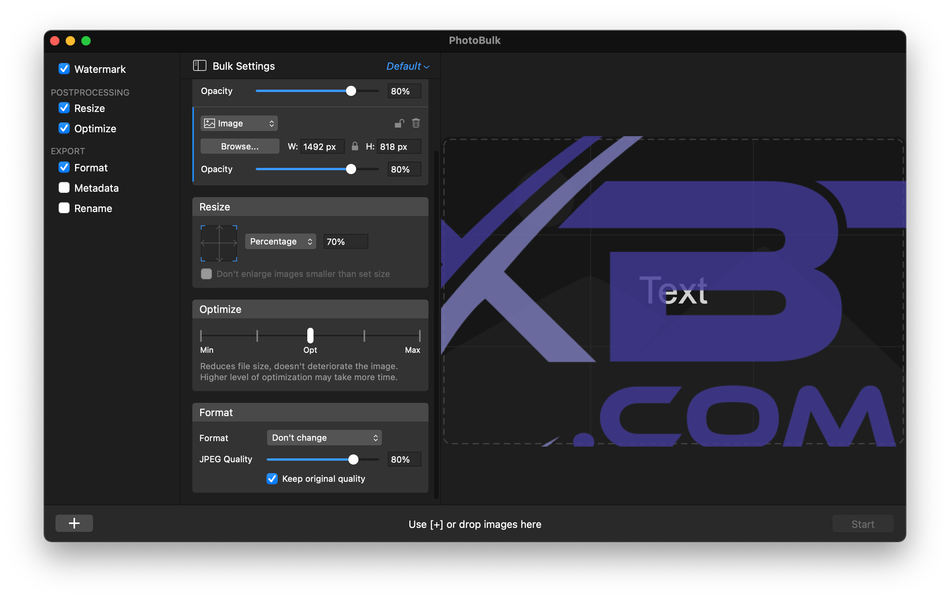Click the resize direction anchor box
The height and width of the screenshot is (600, 950).
[x=219, y=243]
